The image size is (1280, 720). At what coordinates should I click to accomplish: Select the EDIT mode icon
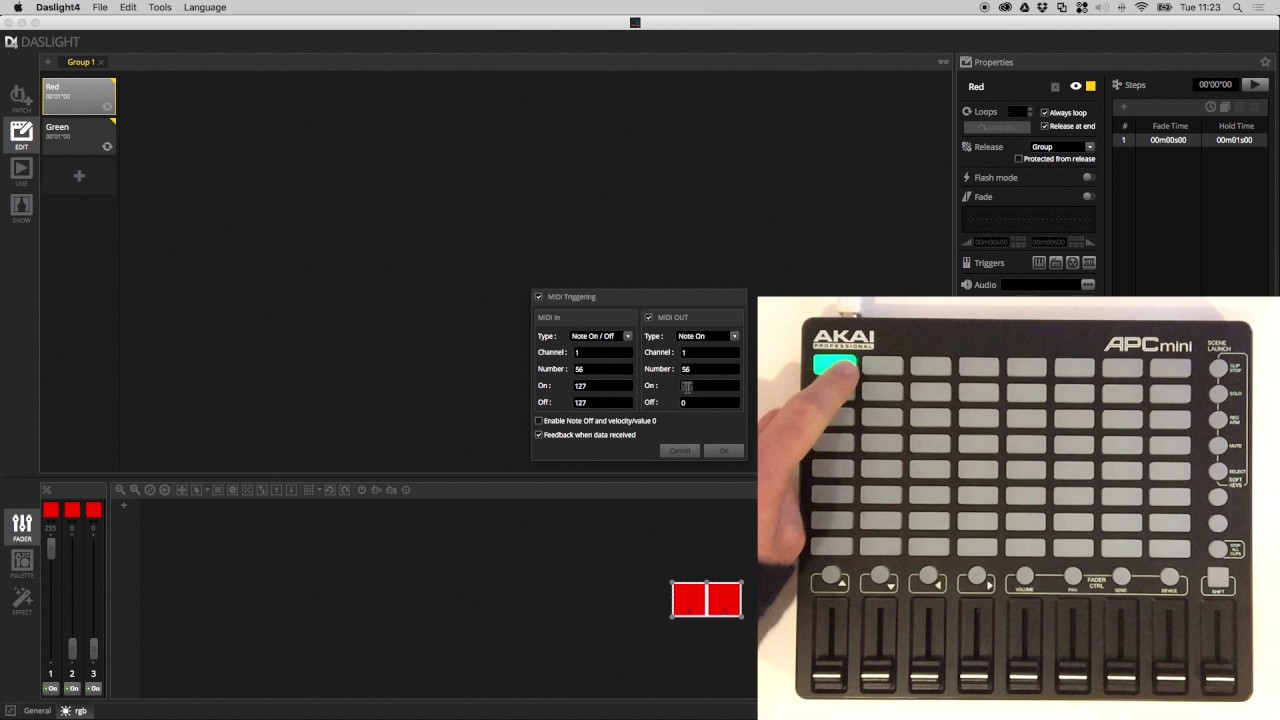tap(21, 135)
